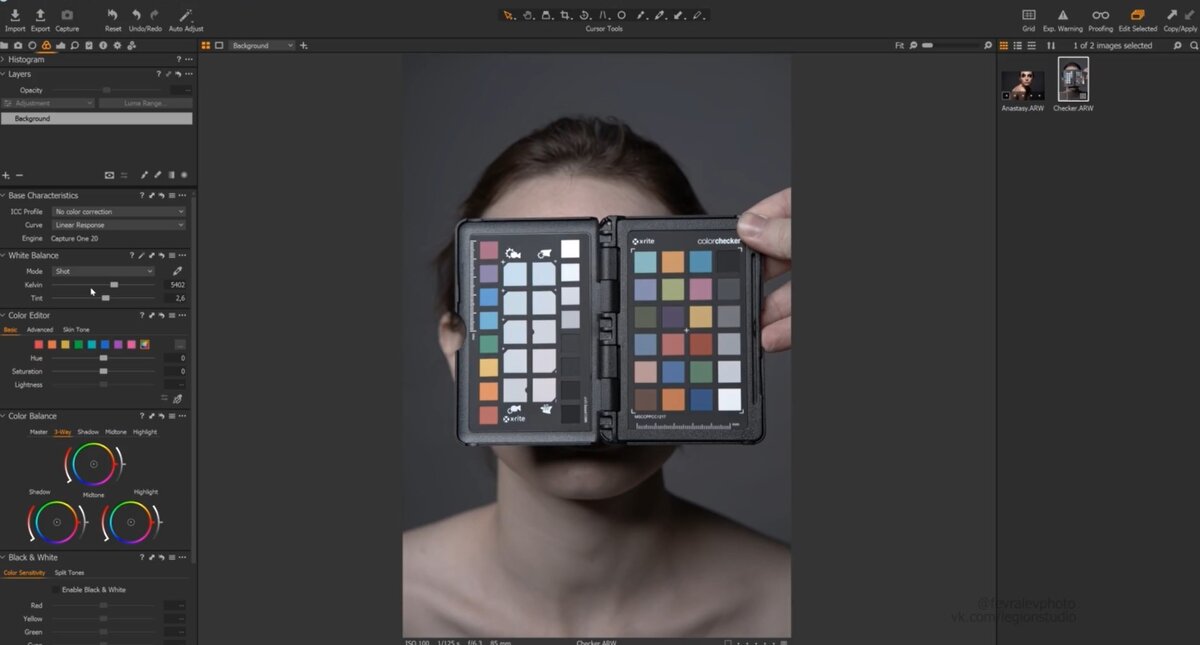
Task: Toggle Exposure Warning
Action: [x=1063, y=15]
